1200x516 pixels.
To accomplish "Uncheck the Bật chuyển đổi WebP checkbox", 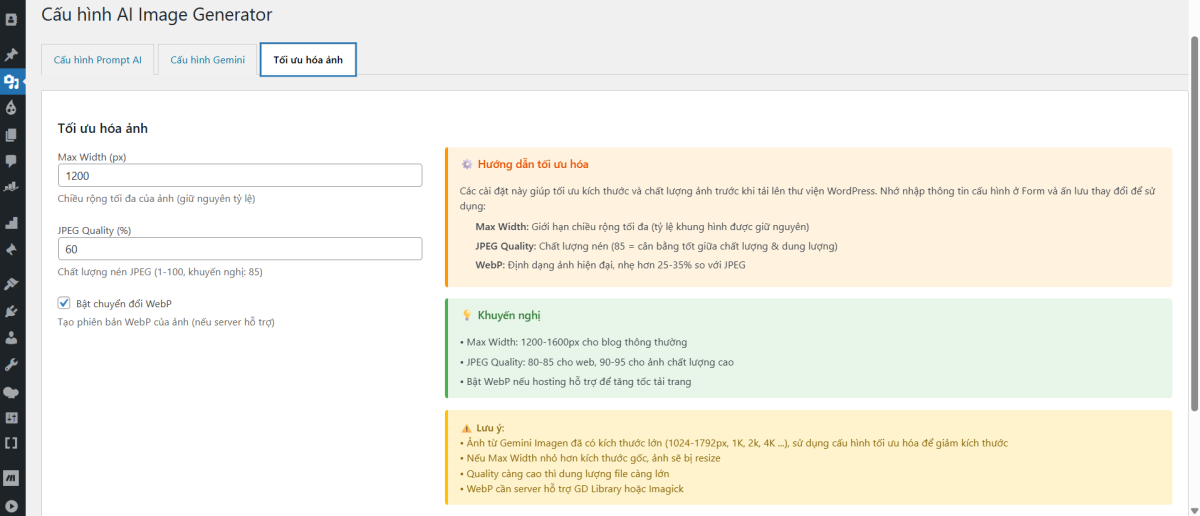I will coord(64,303).
